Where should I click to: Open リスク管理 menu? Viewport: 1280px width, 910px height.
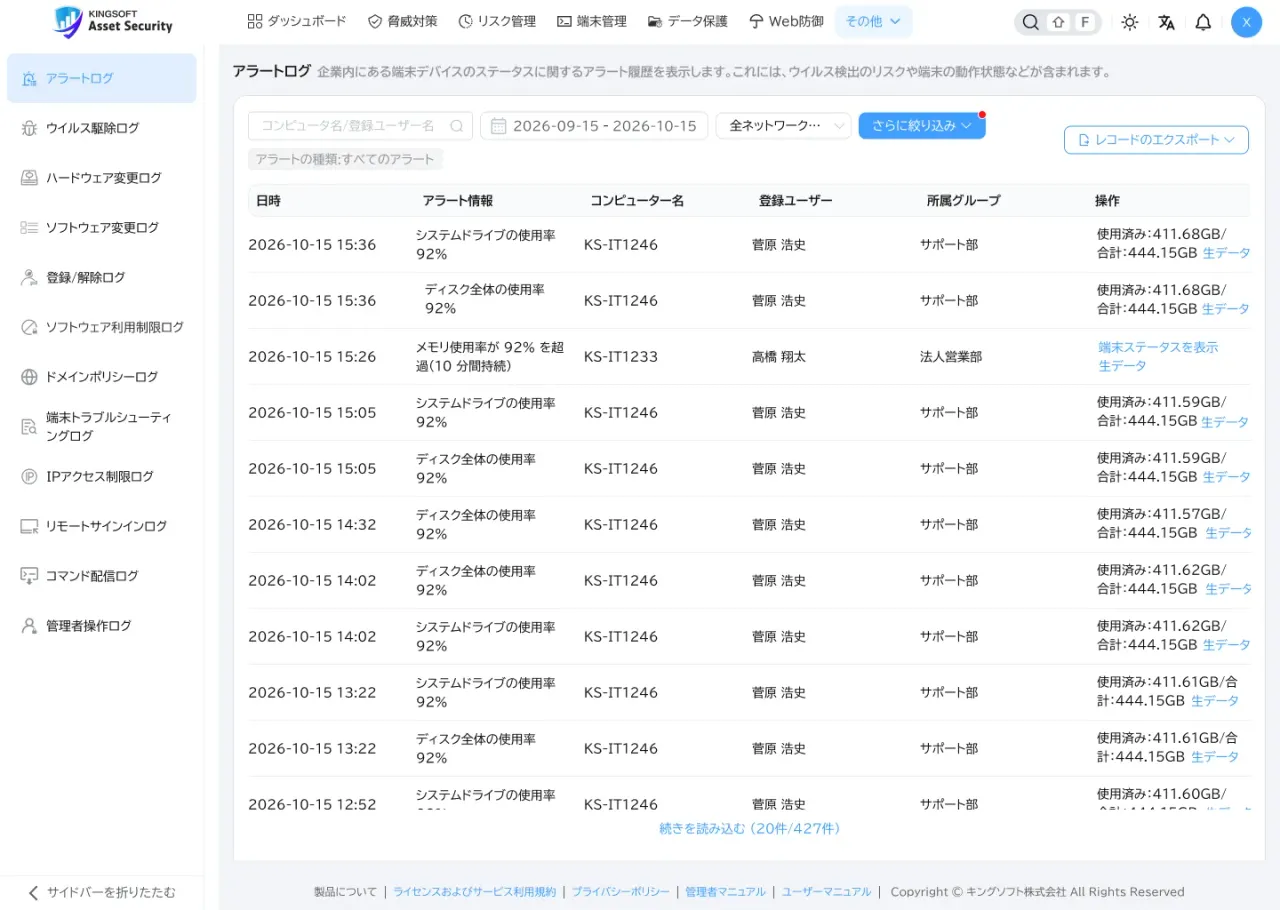coord(497,21)
